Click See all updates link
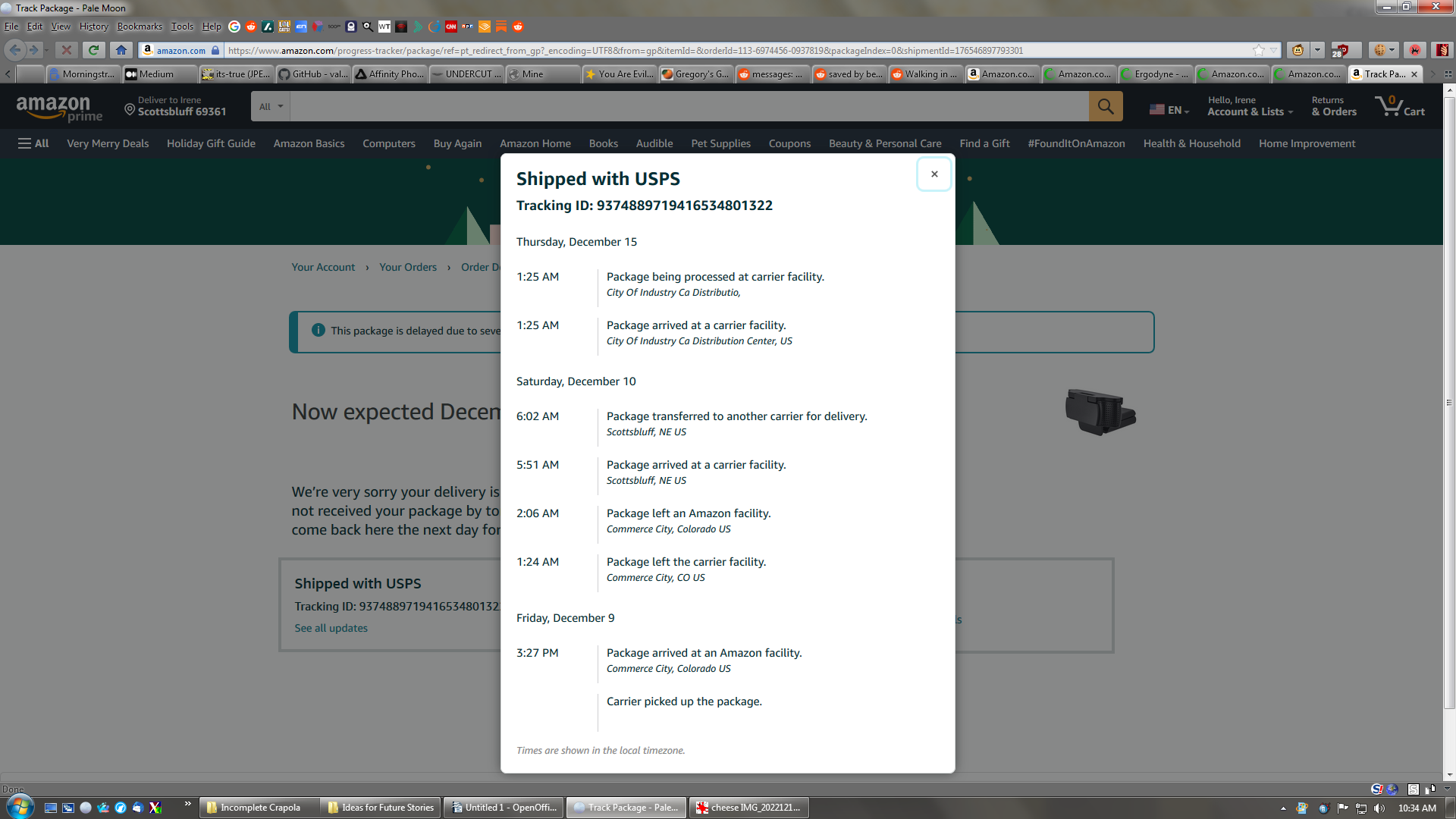Image resolution: width=1456 pixels, height=819 pixels. click(x=331, y=628)
